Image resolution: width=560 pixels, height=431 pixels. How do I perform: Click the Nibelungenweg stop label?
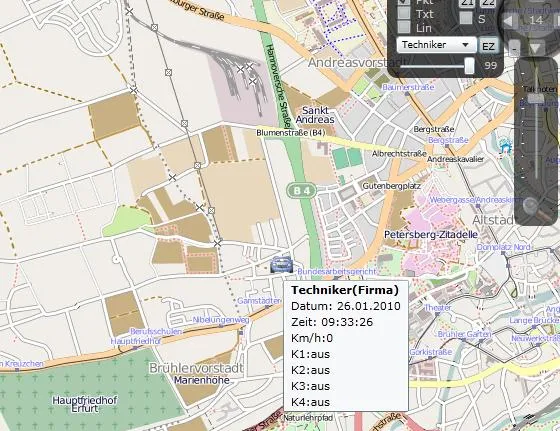tap(221, 320)
